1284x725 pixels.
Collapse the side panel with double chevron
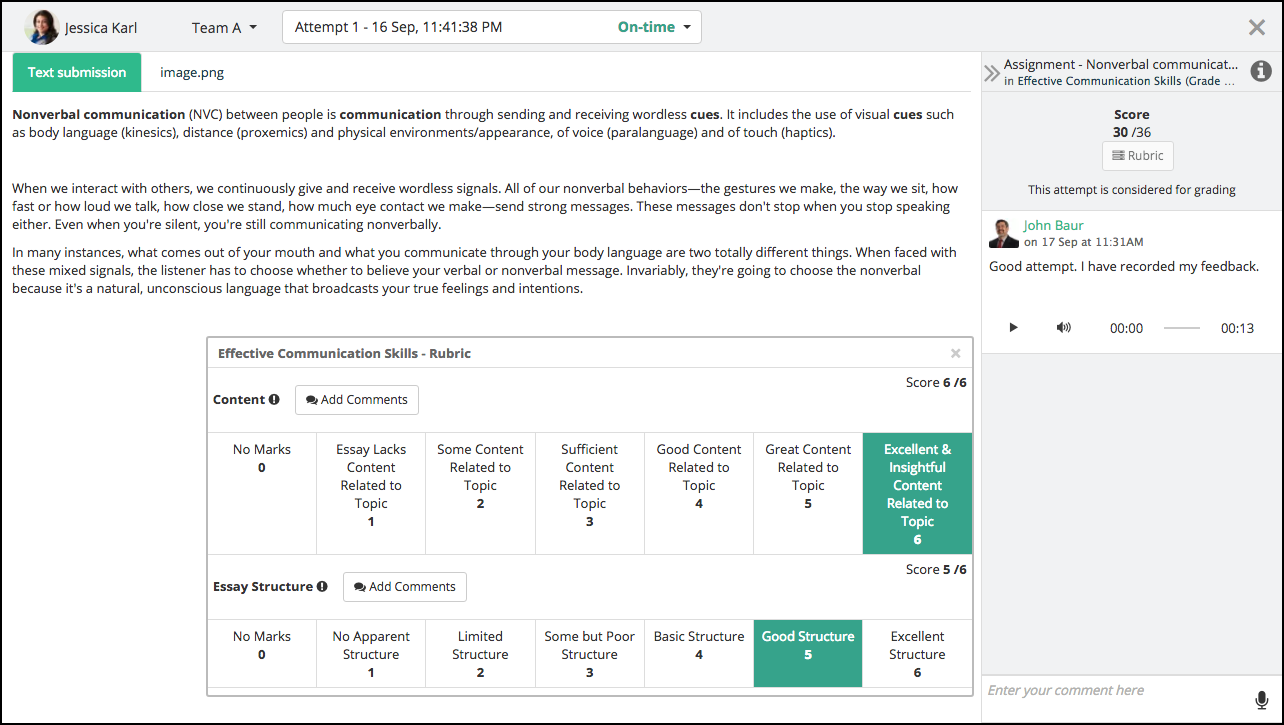tap(991, 73)
